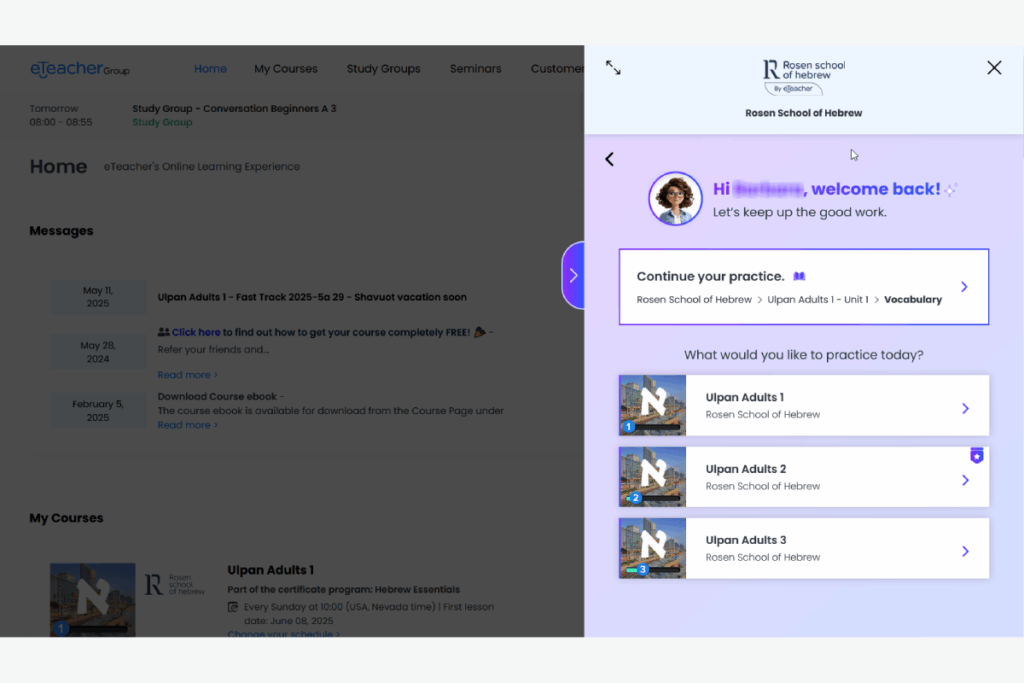This screenshot has width=1024, height=683.
Task: Click the badge icon on the Ulpan Adults 2 card
Action: click(976, 455)
